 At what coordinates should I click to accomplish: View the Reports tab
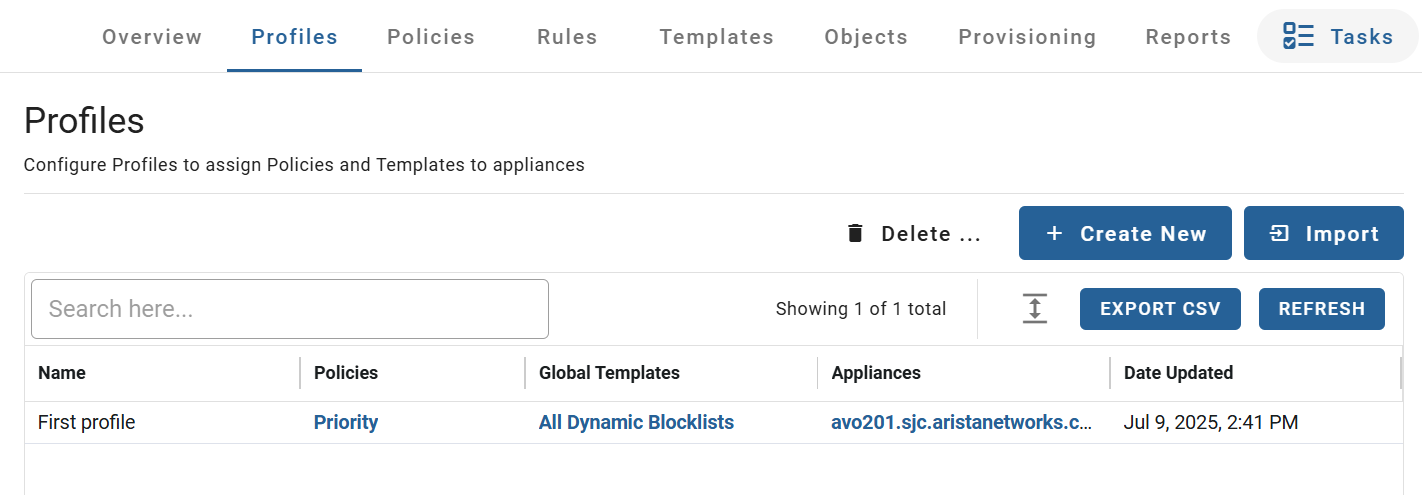point(1188,37)
